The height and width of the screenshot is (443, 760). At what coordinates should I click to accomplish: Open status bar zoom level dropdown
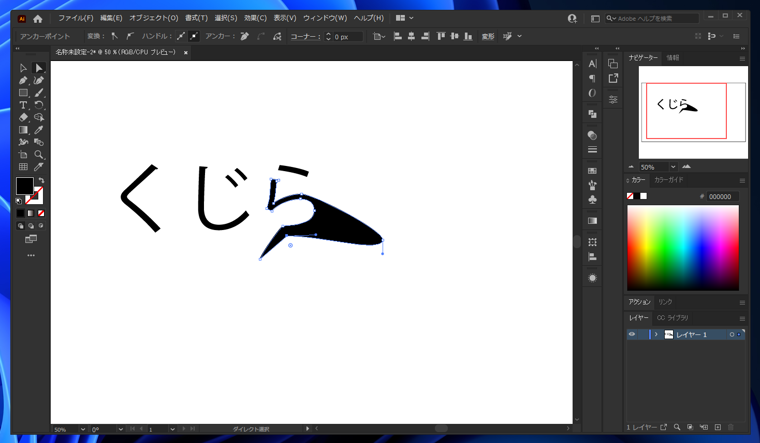tap(82, 429)
